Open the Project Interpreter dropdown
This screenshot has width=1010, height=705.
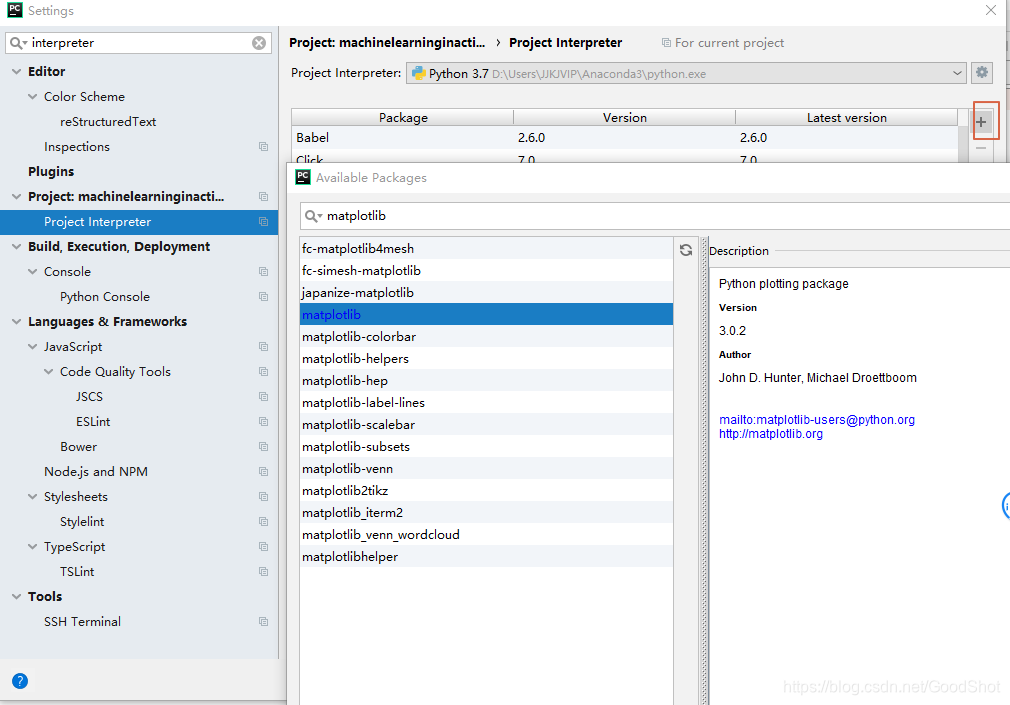[686, 73]
